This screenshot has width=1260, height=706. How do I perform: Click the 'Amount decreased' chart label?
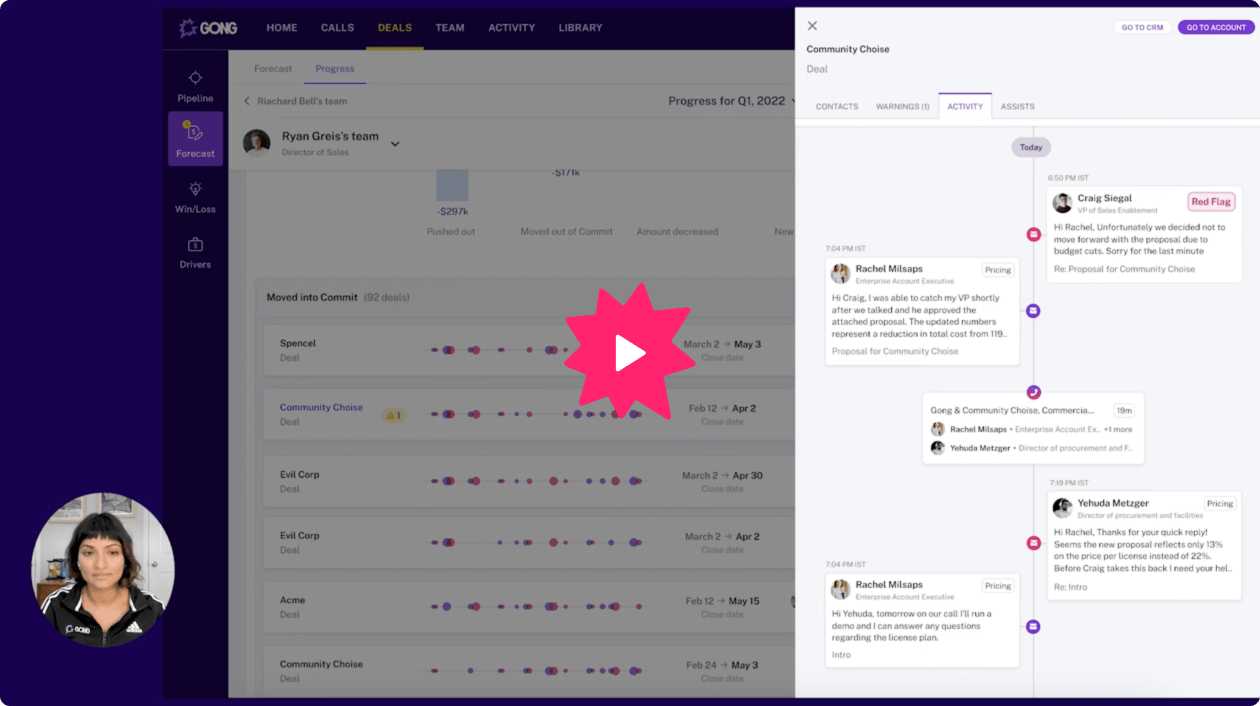pyautogui.click(x=677, y=232)
